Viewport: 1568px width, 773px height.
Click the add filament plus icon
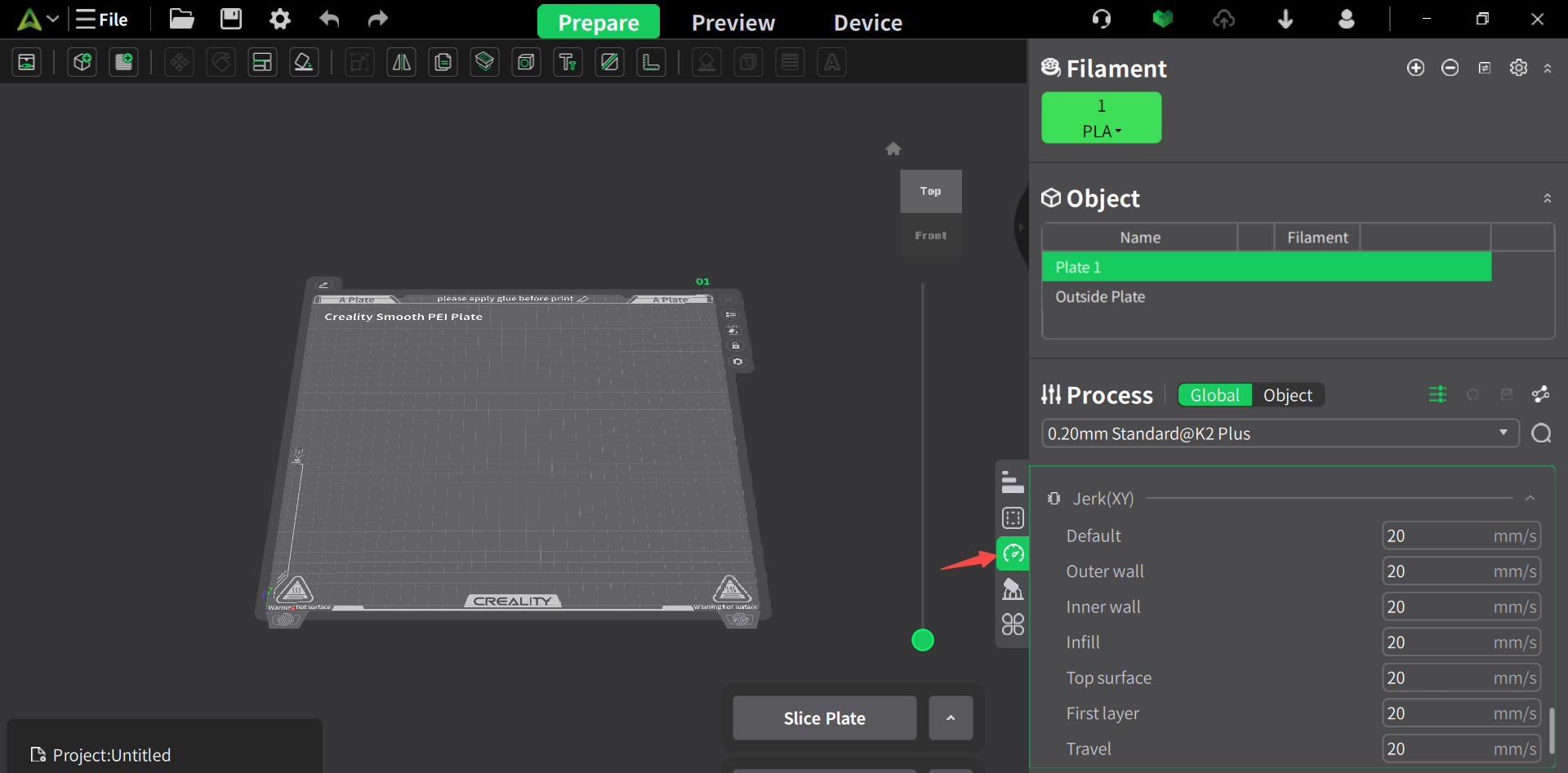(x=1415, y=68)
